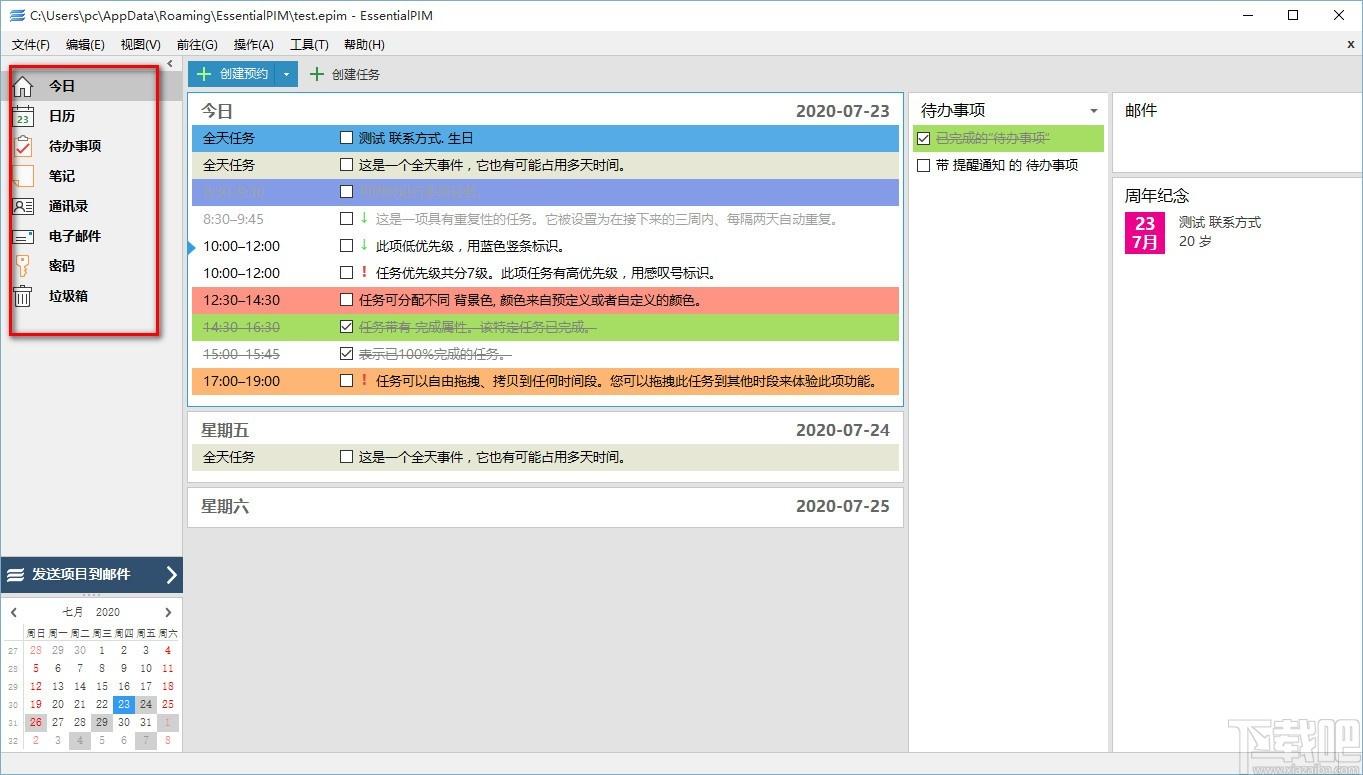
Task: Open the 工具(T) menu
Action: 309,45
